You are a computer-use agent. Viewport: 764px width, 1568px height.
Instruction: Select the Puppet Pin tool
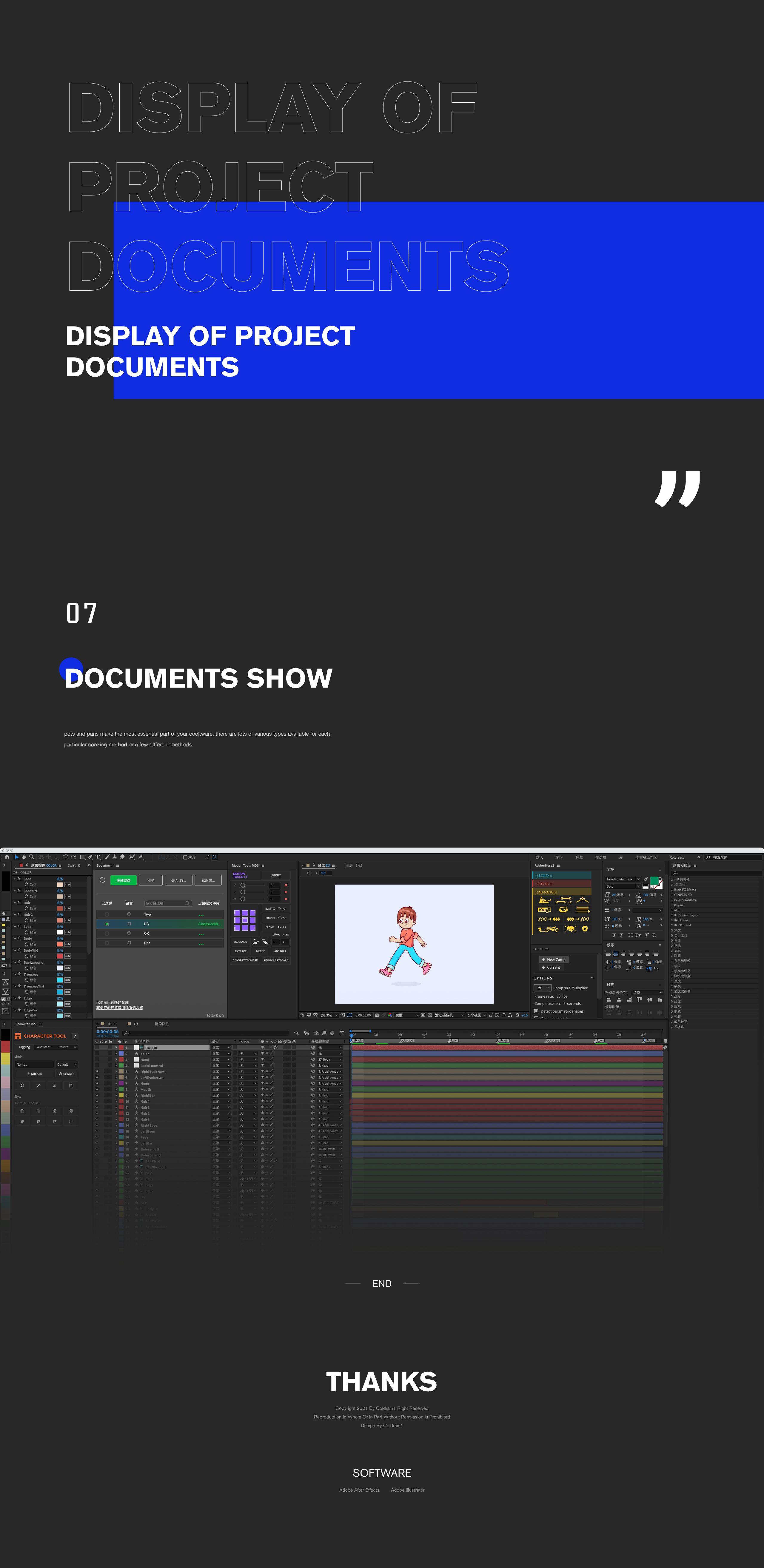pos(141,857)
